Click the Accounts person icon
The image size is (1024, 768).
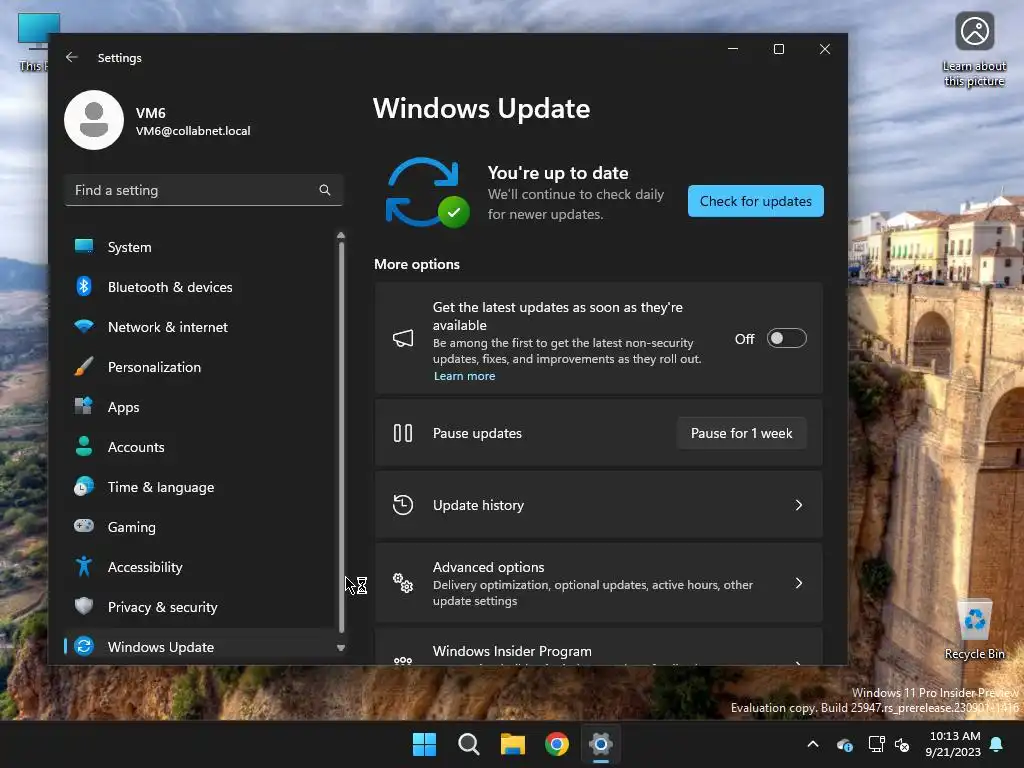[x=84, y=446]
